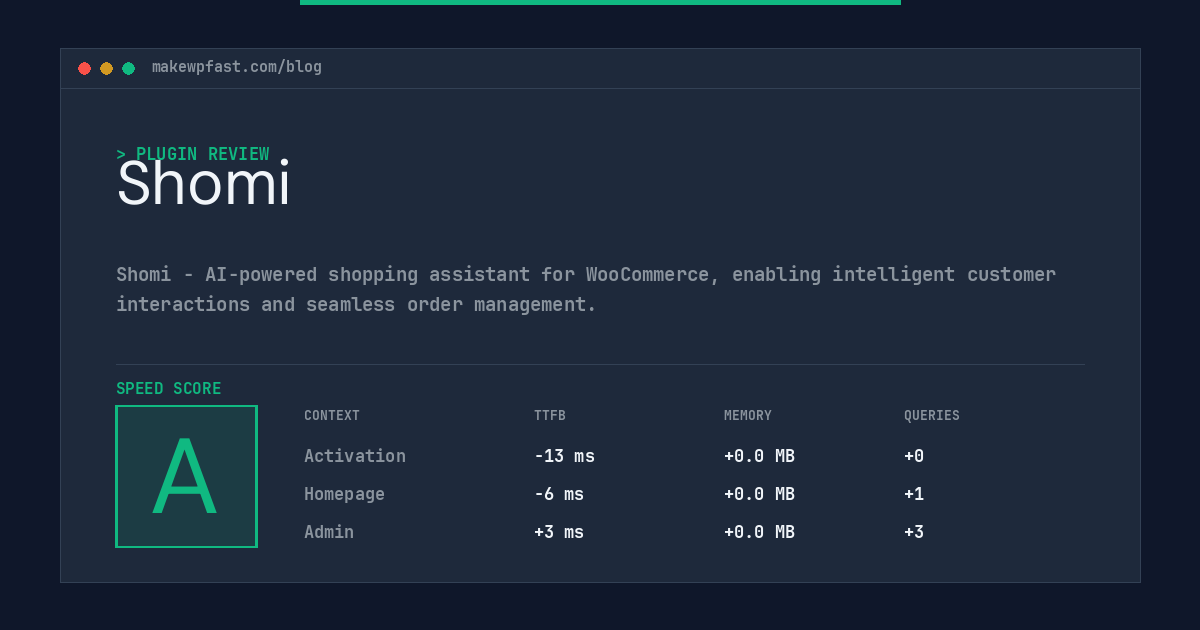
Task: Click the +3 queries value
Action: 914,532
